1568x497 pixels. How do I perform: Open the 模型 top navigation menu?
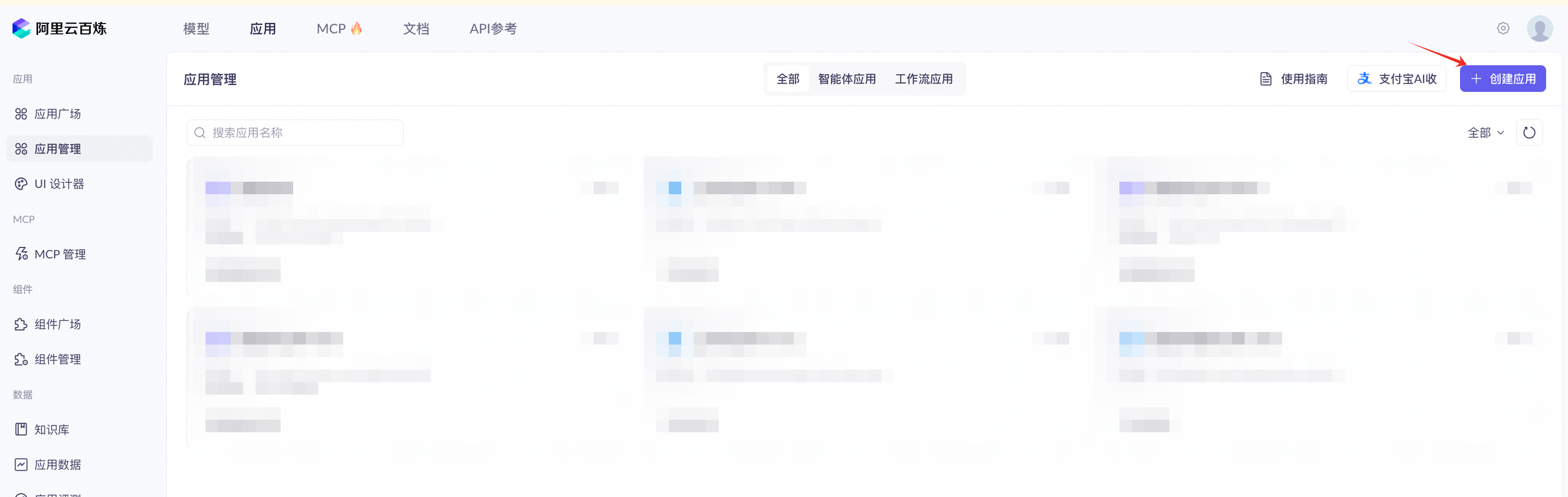[196, 29]
